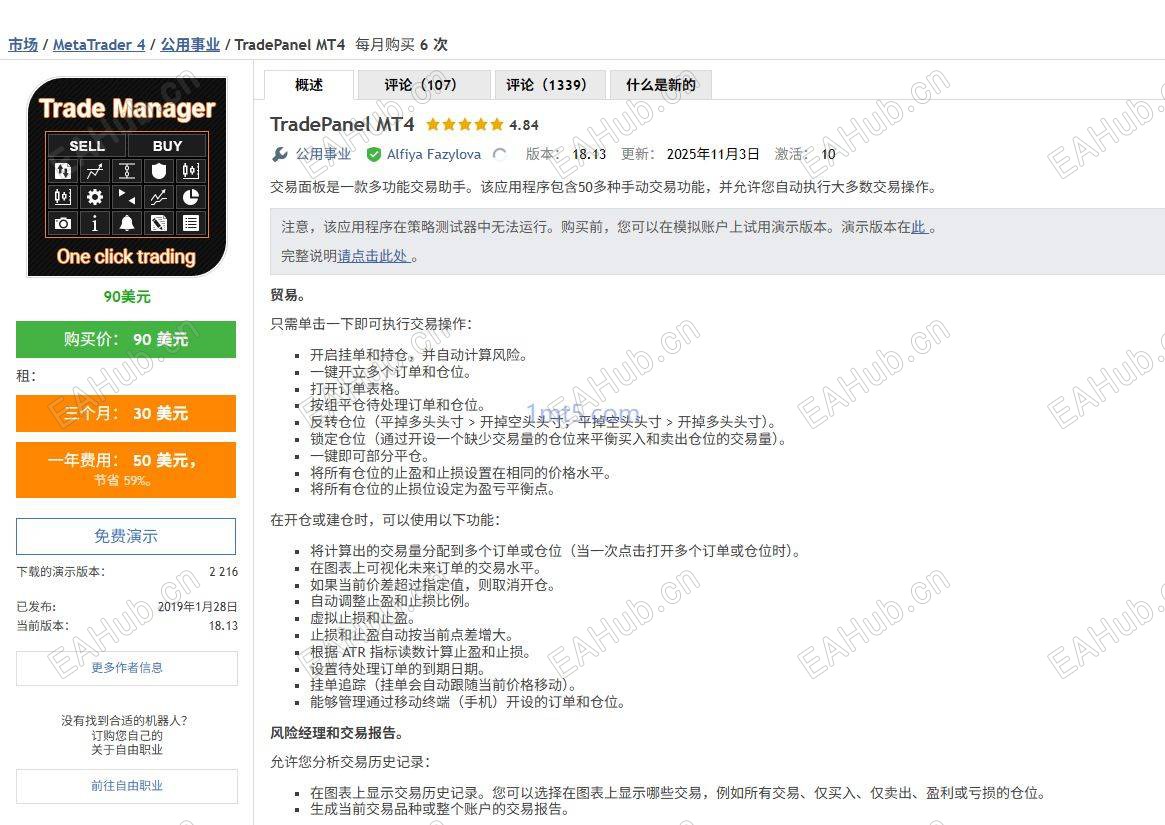Click the pie chart icon in the Trade Manager image
Screen dimensions: 1165x825
point(190,197)
